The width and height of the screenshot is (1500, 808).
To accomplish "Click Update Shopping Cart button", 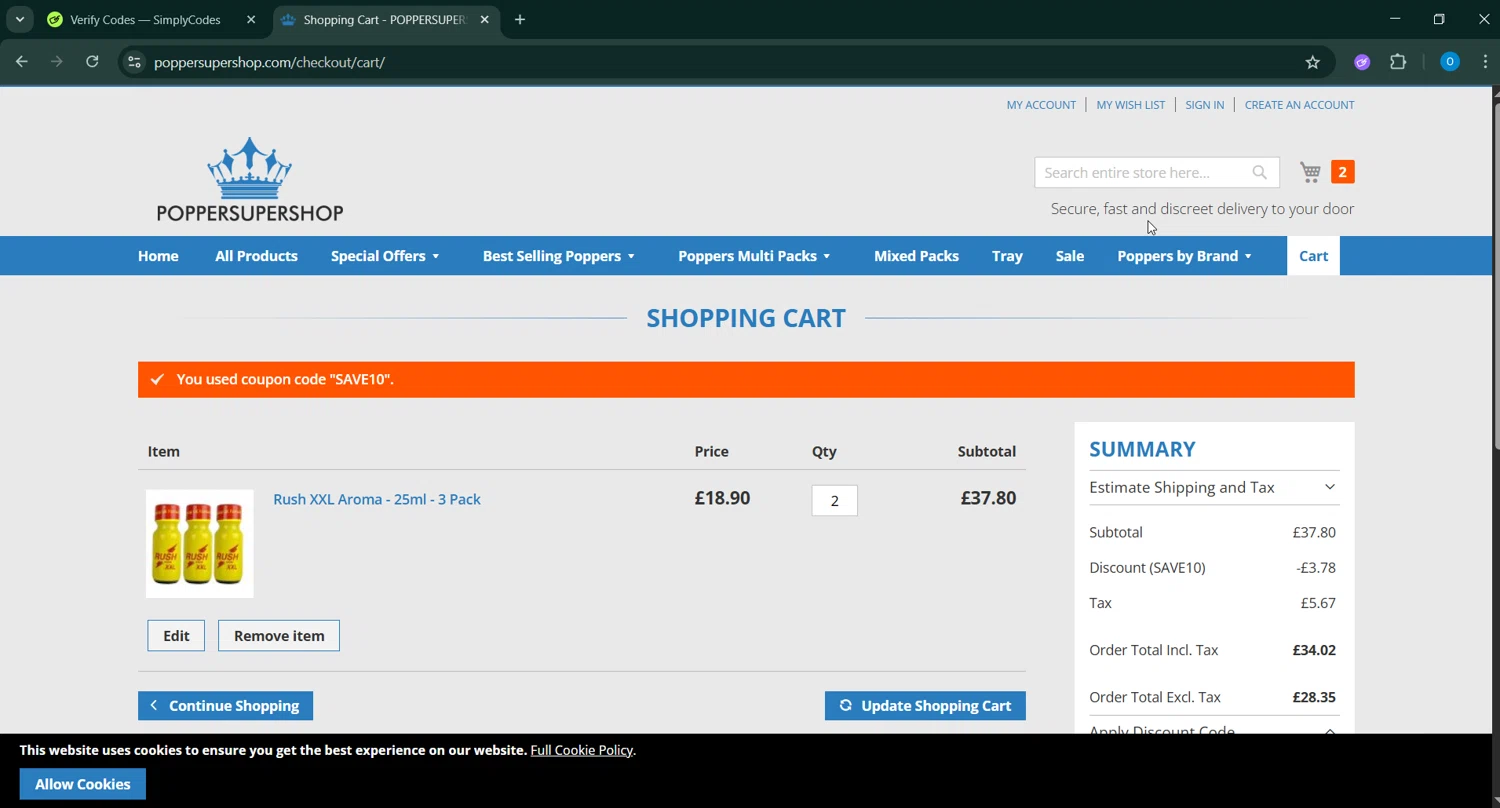I will coord(925,706).
